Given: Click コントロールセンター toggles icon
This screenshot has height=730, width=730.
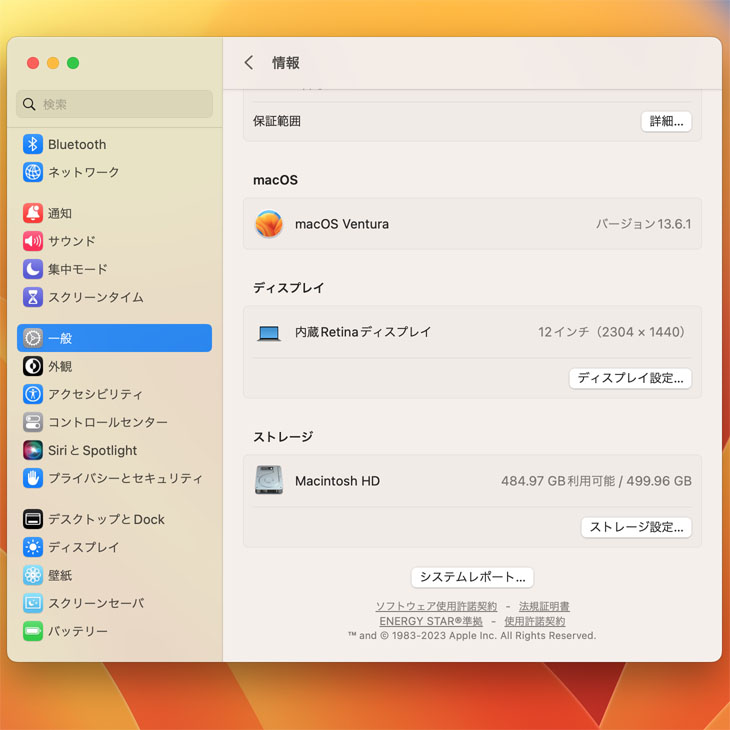Looking at the screenshot, I should (x=33, y=422).
